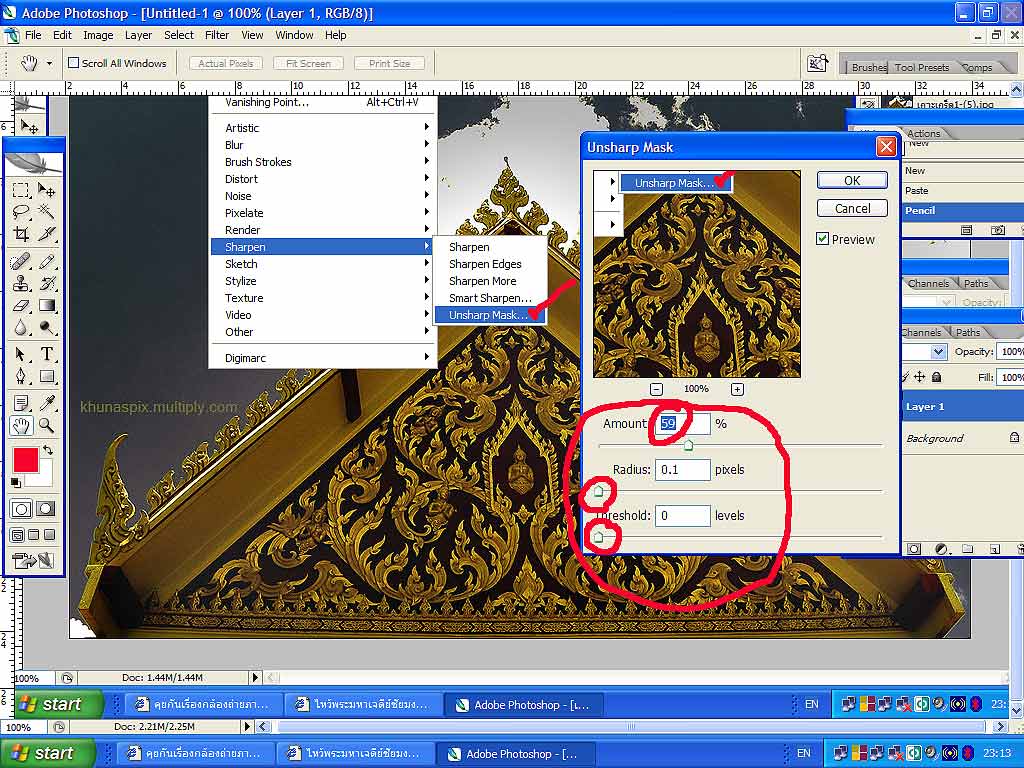This screenshot has width=1024, height=768.
Task: Choose Smart Sharpen from submenu
Action: 490,298
